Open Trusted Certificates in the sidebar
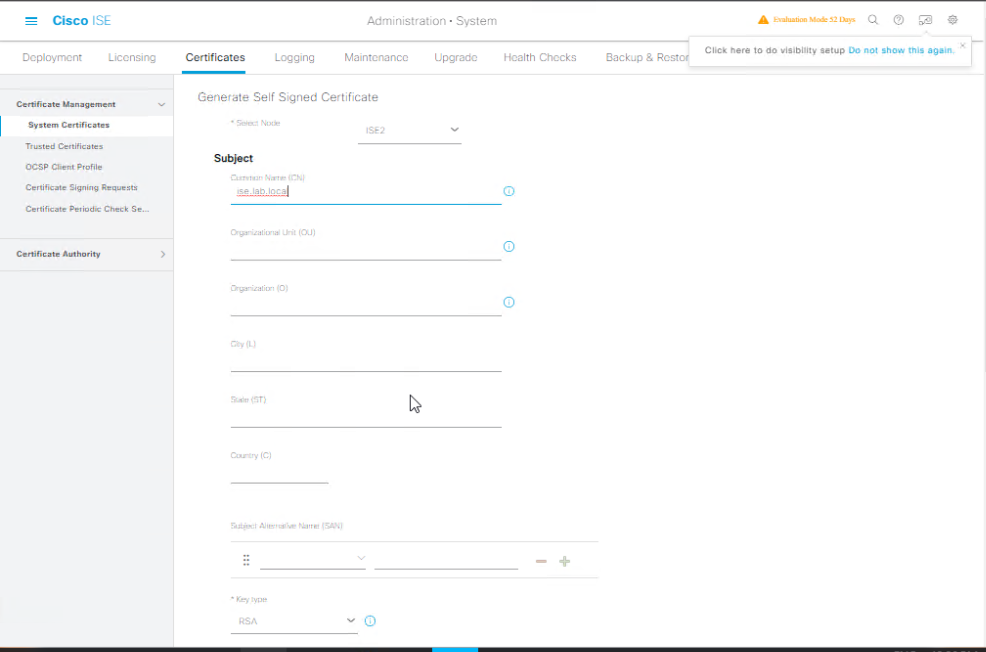986x652 pixels. click(64, 146)
